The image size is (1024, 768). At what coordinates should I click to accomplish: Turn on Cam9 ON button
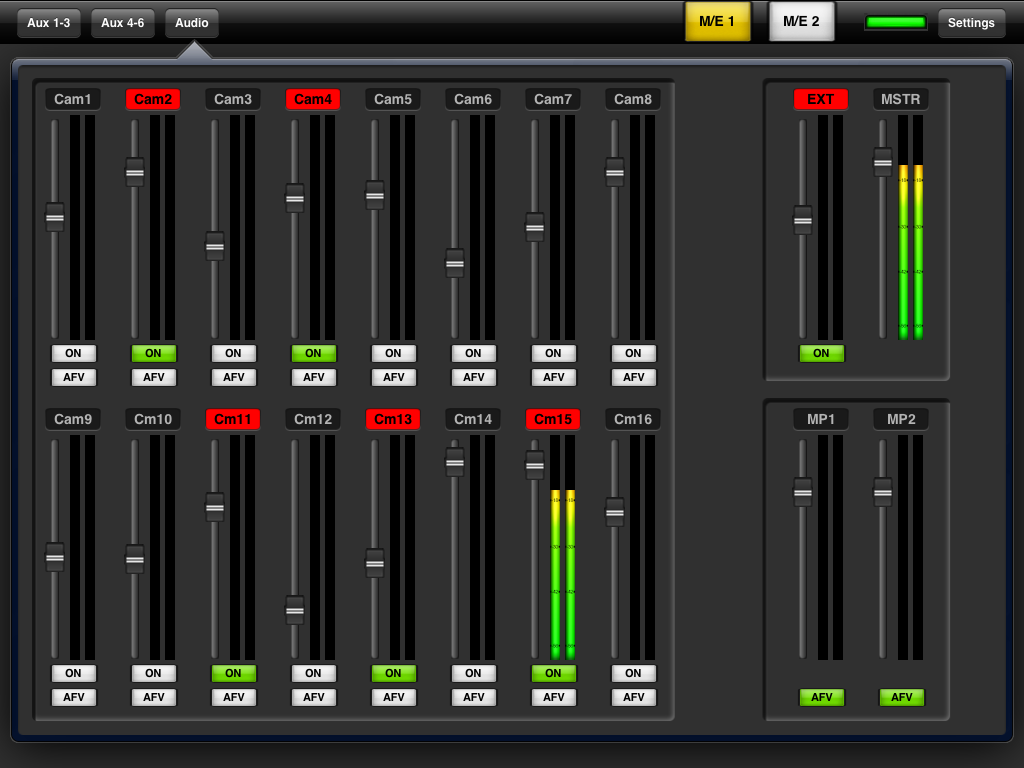pos(74,673)
